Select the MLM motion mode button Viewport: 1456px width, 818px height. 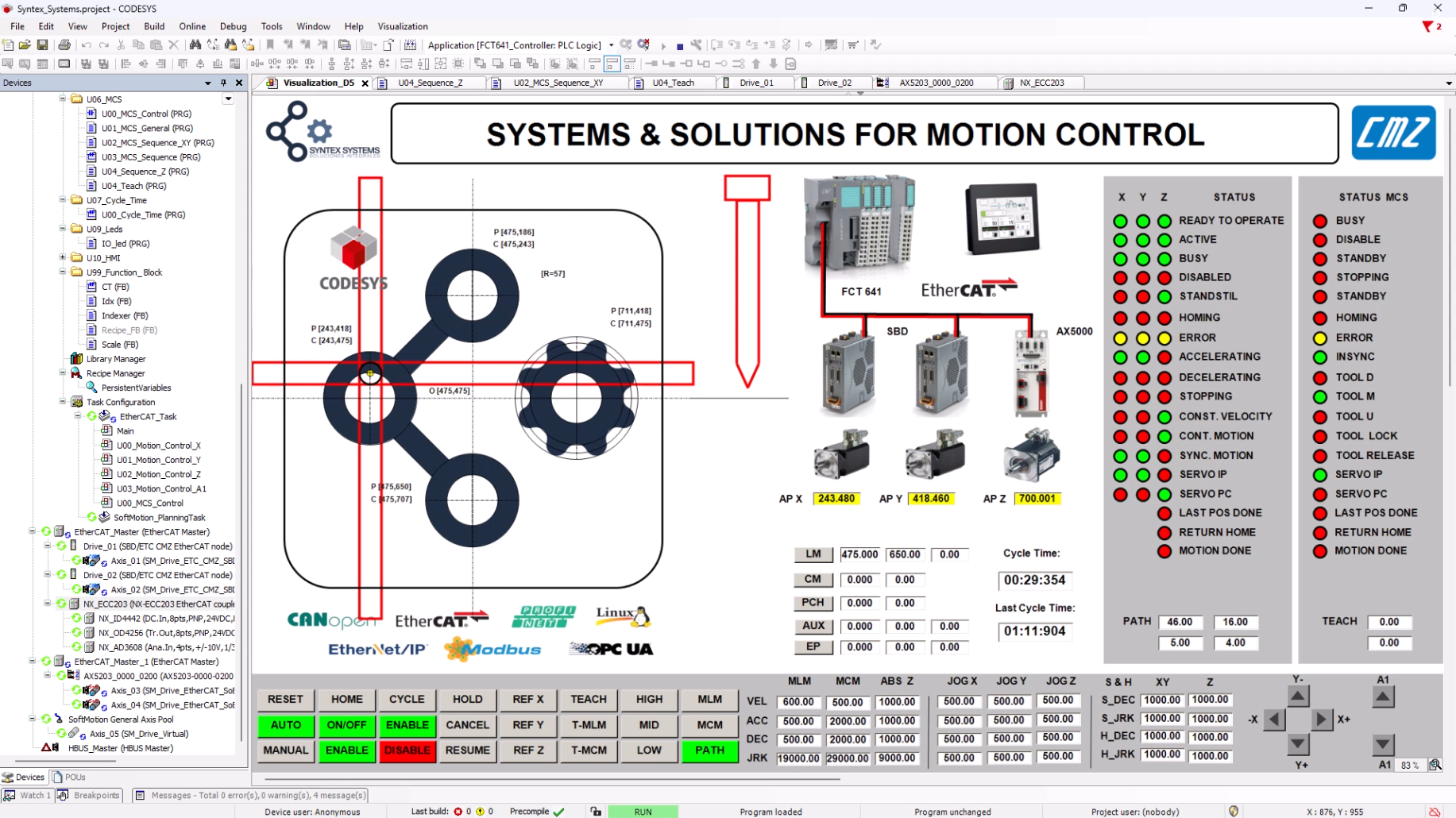point(709,700)
